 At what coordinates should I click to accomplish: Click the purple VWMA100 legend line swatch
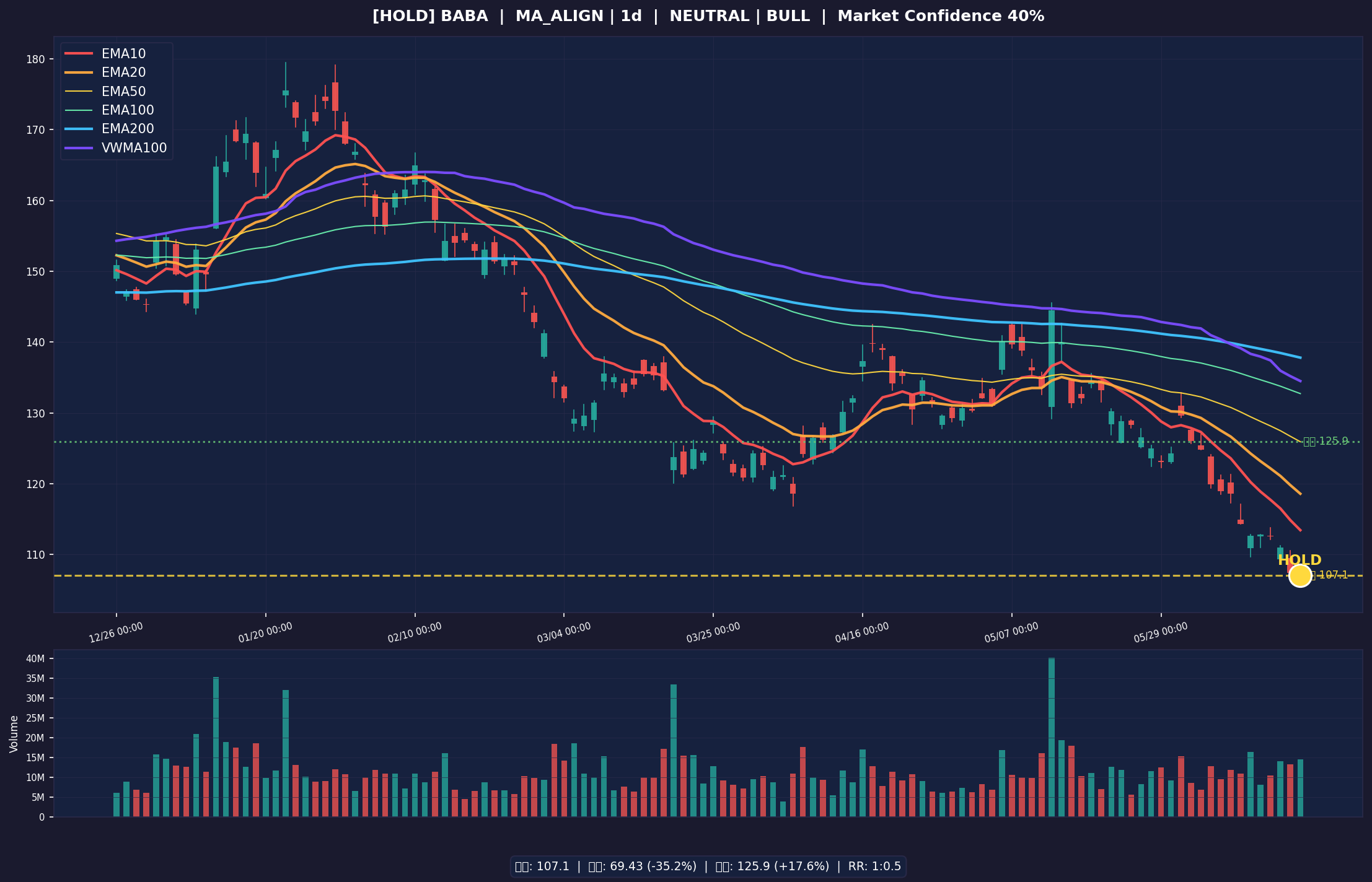[79, 148]
